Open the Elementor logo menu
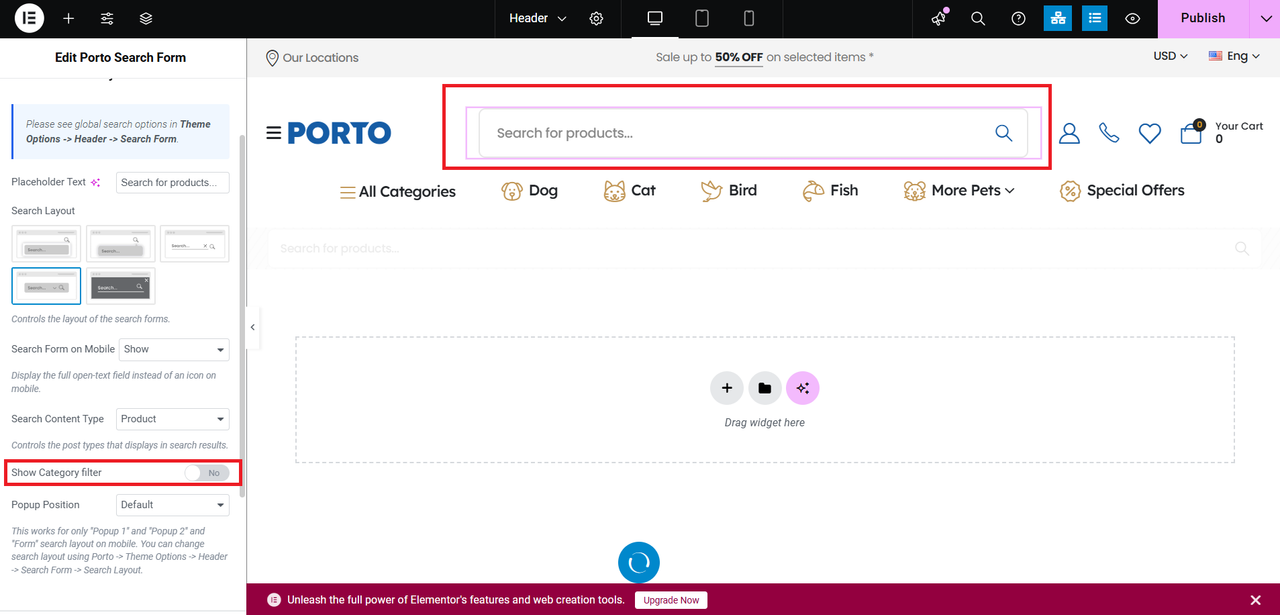Image resolution: width=1280 pixels, height=615 pixels. click(x=29, y=18)
